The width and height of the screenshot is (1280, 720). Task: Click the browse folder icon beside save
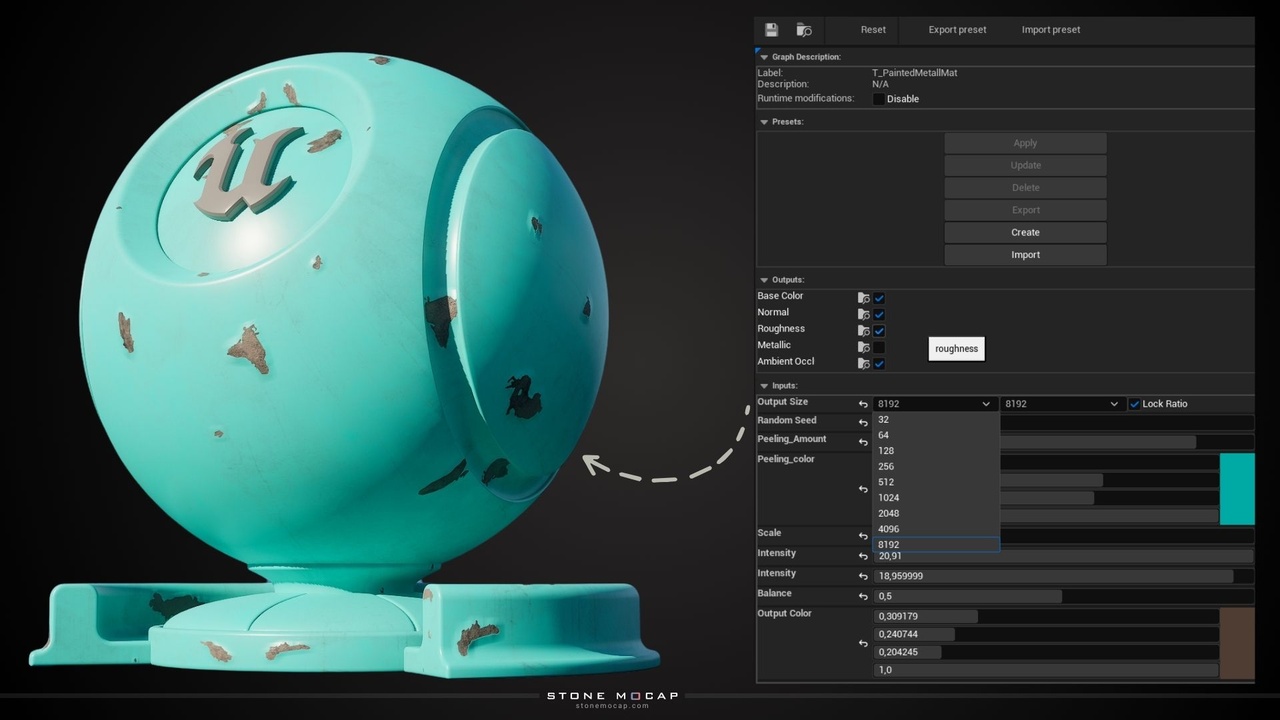coord(803,30)
